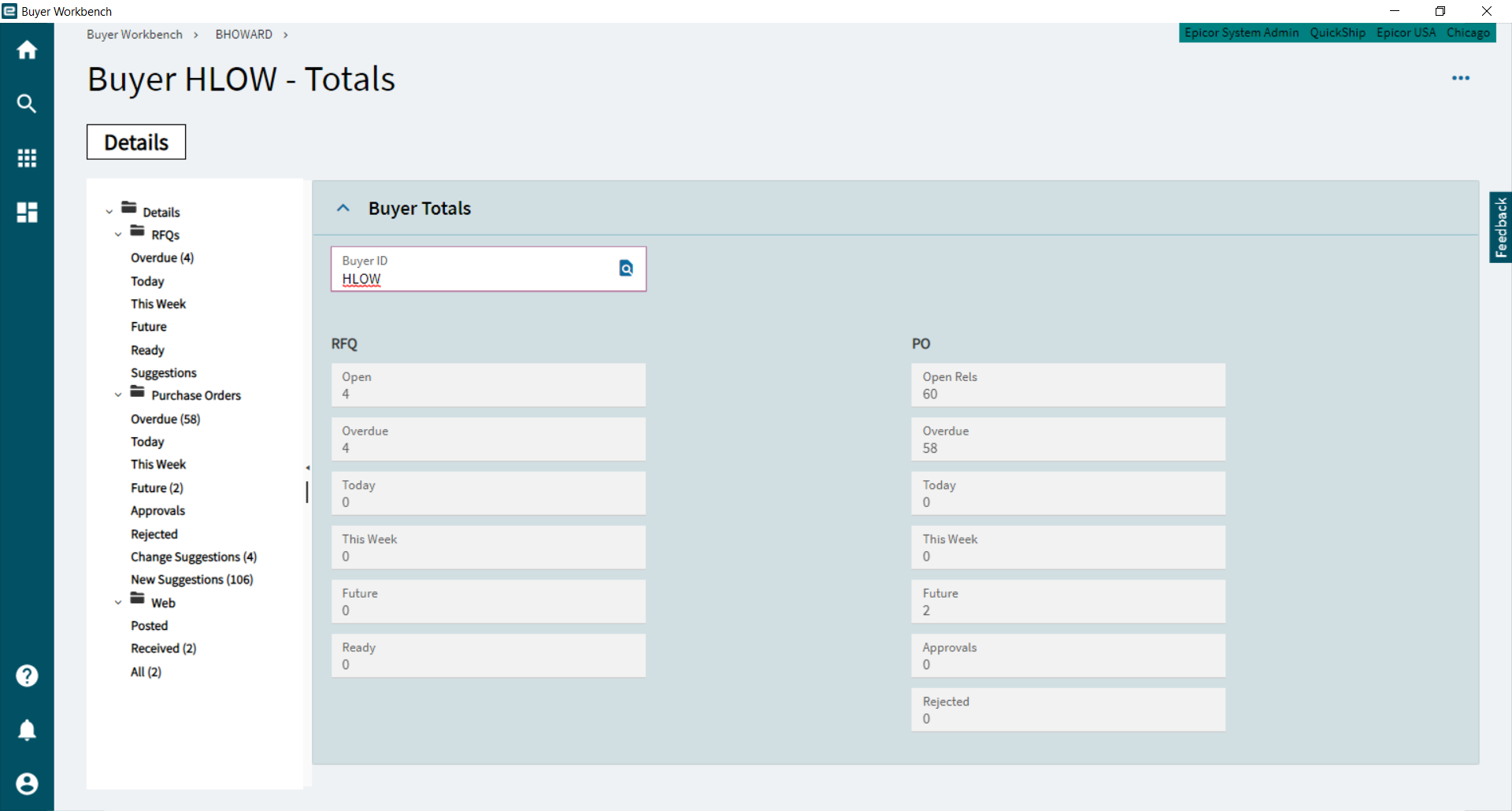This screenshot has height=811, width=1512.
Task: Select Ready under RFQs
Action: click(147, 350)
